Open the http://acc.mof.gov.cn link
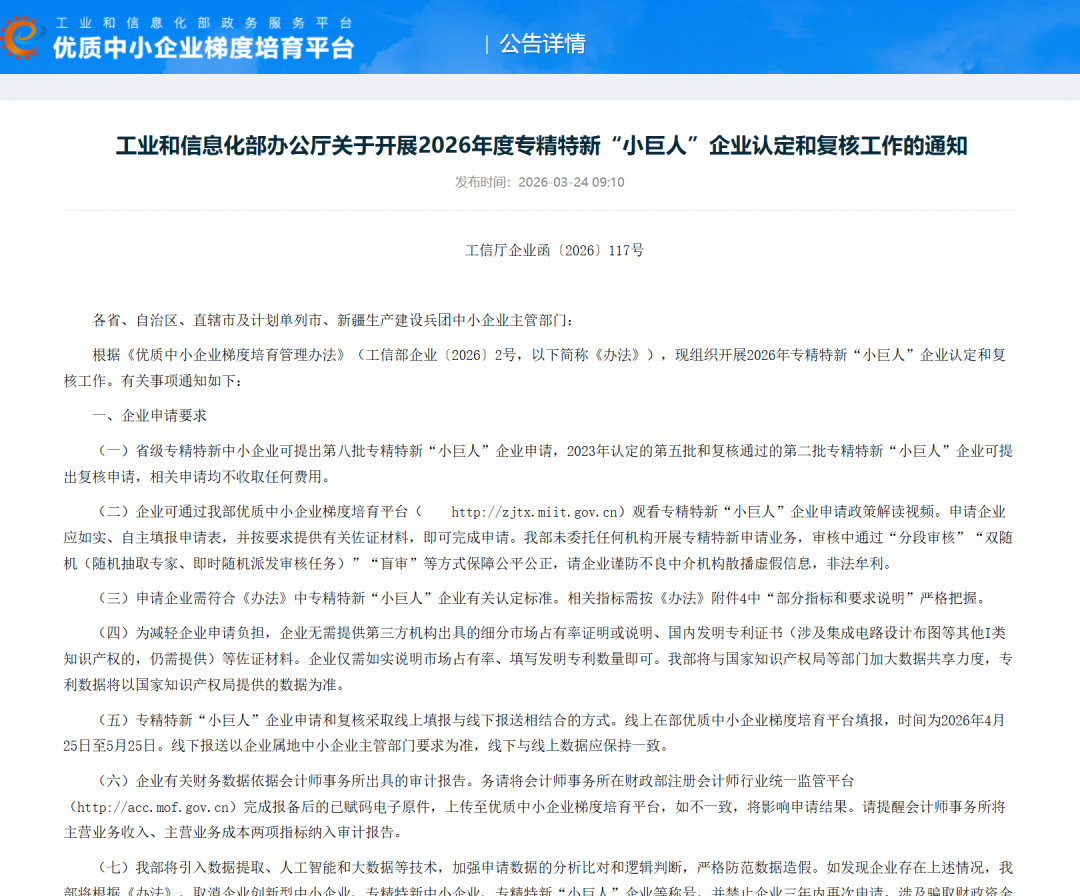 [x=152, y=806]
